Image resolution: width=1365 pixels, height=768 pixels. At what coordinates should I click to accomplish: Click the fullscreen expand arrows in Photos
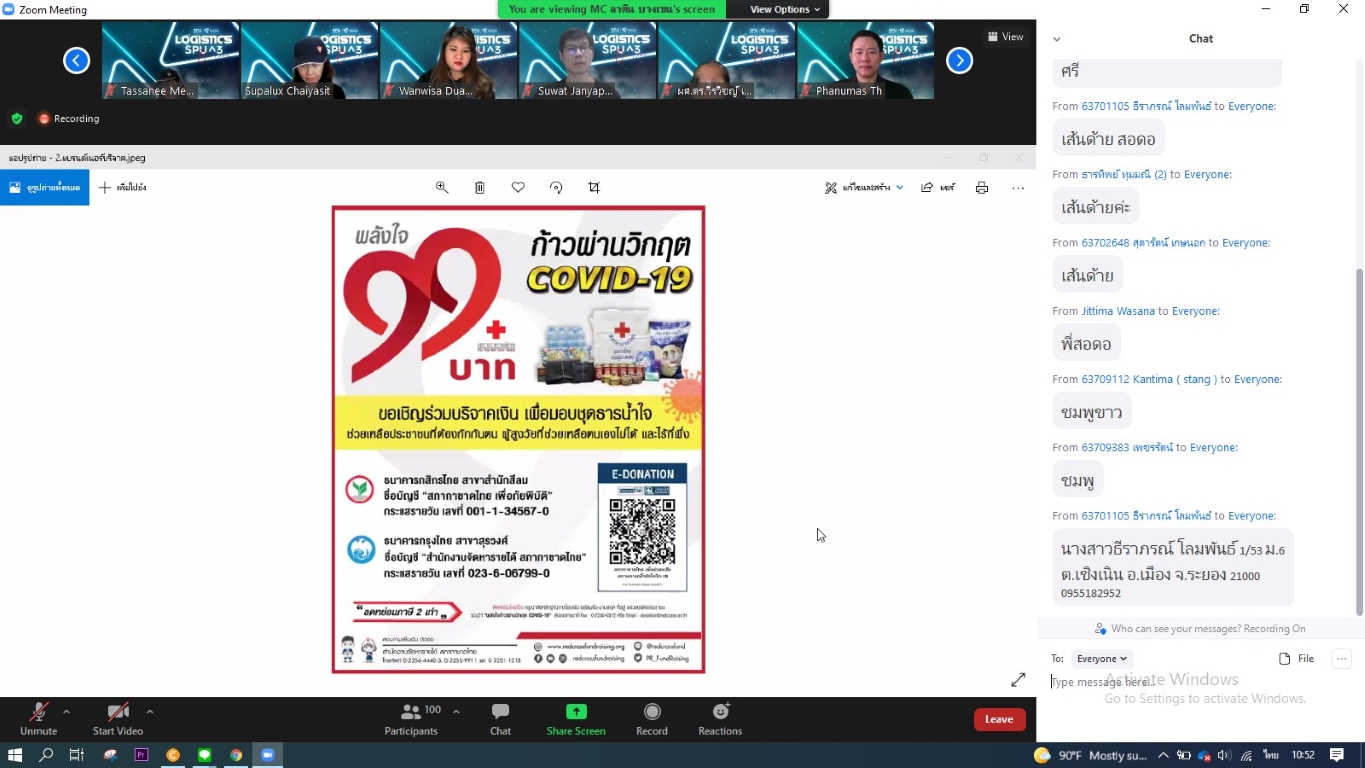pos(1018,680)
